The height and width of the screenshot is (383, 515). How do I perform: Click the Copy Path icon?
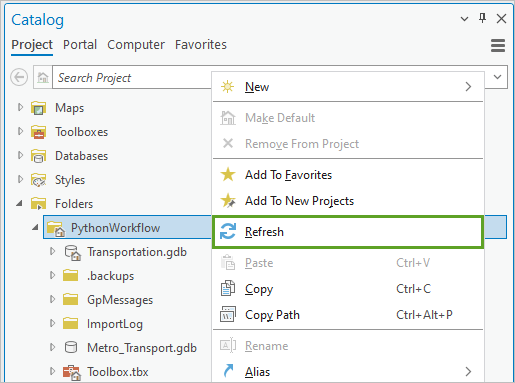click(x=228, y=314)
